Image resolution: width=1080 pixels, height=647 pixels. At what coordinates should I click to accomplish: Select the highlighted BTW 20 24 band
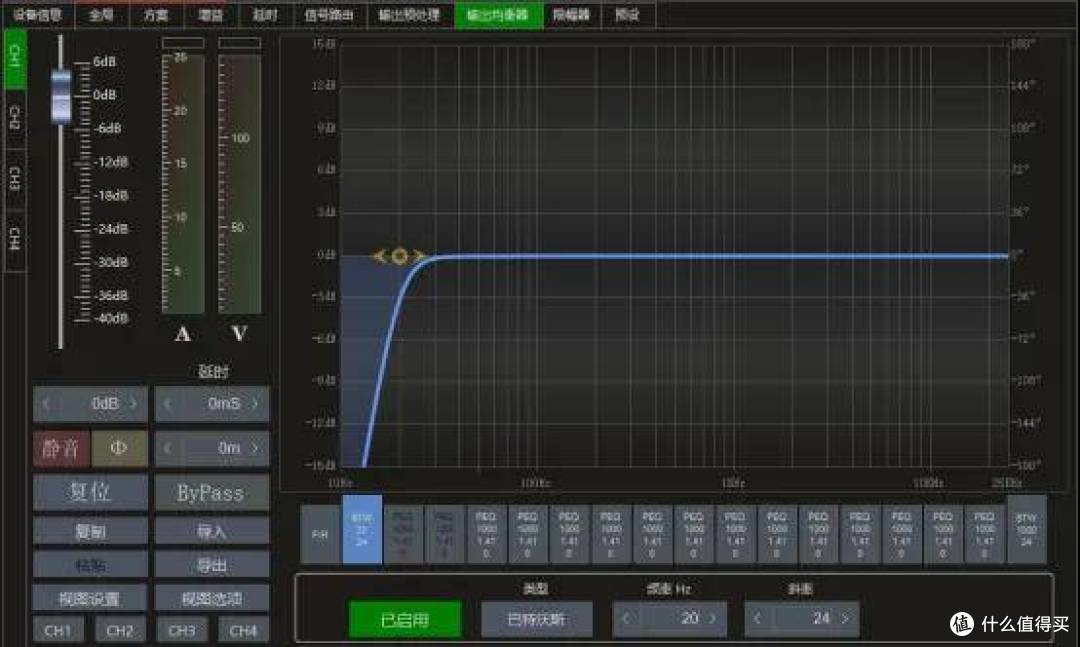[x=362, y=529]
